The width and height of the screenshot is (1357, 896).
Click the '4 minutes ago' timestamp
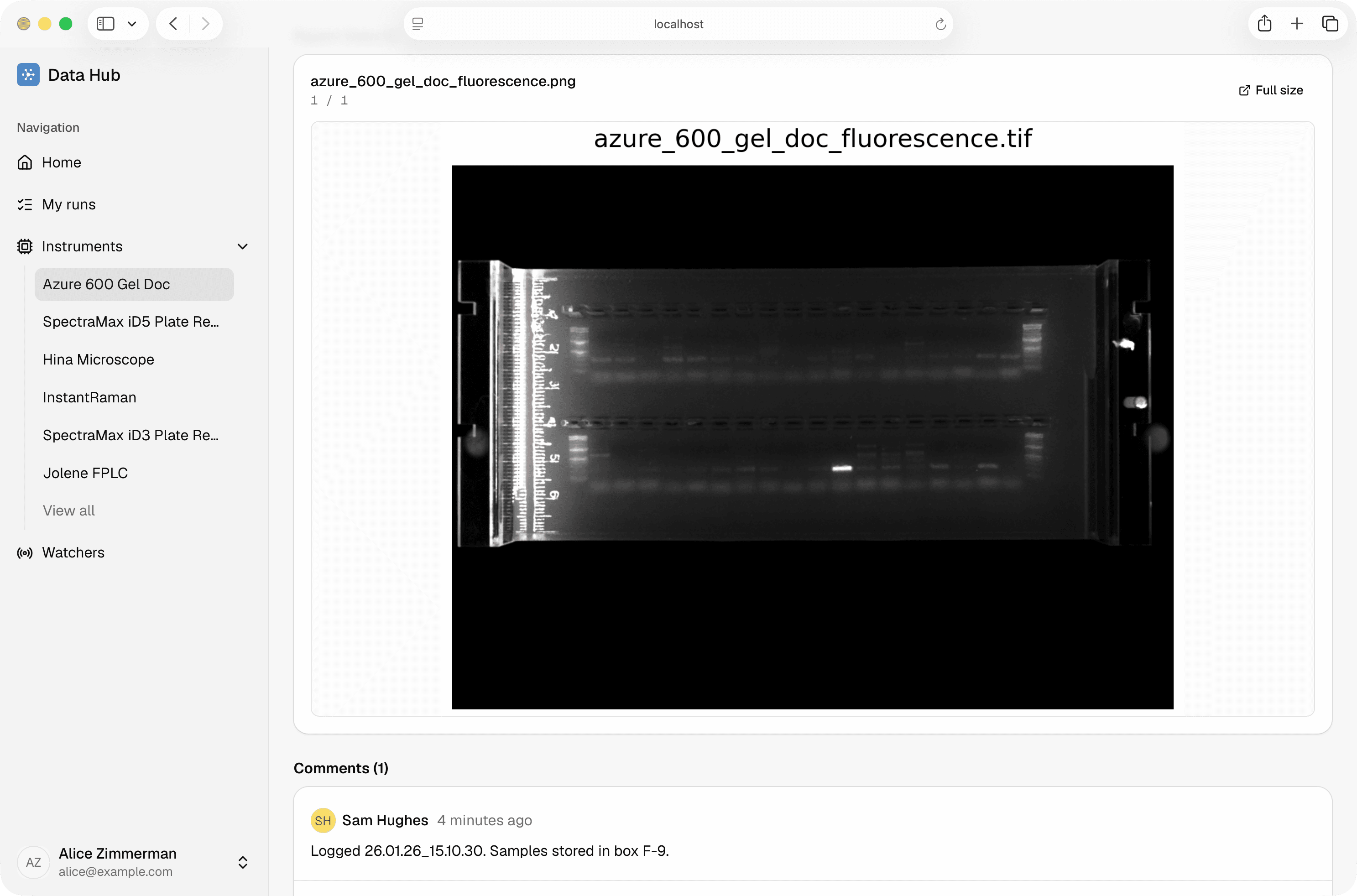[485, 820]
